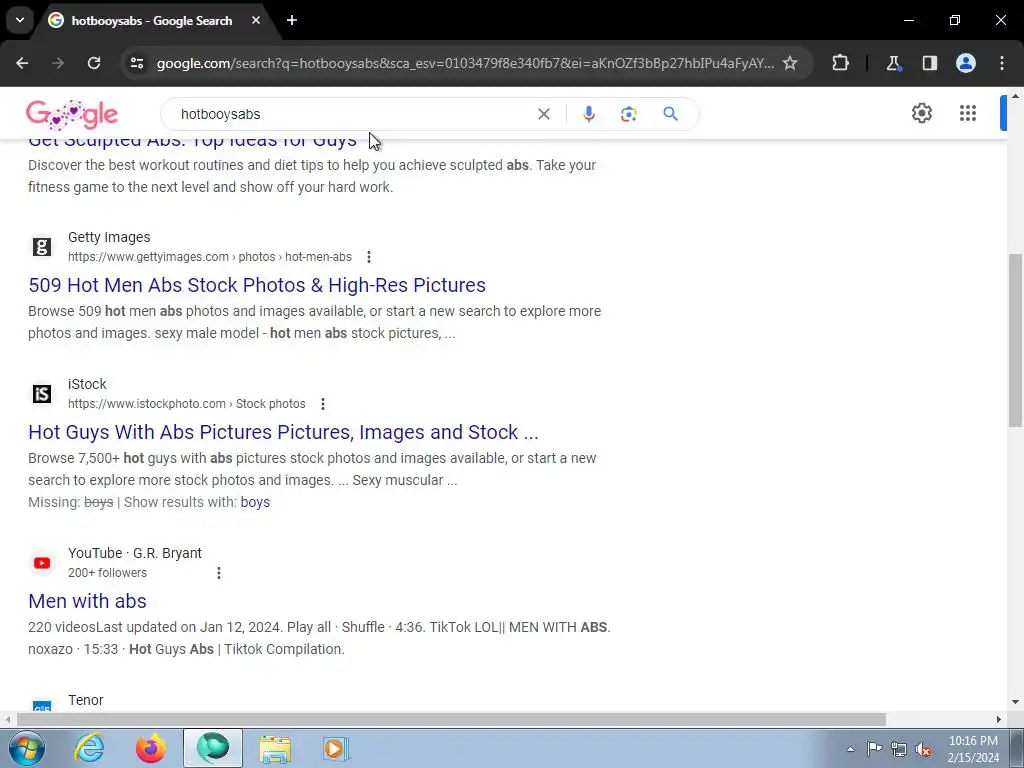
Task: Click the YouTube favicon
Action: pos(42,563)
